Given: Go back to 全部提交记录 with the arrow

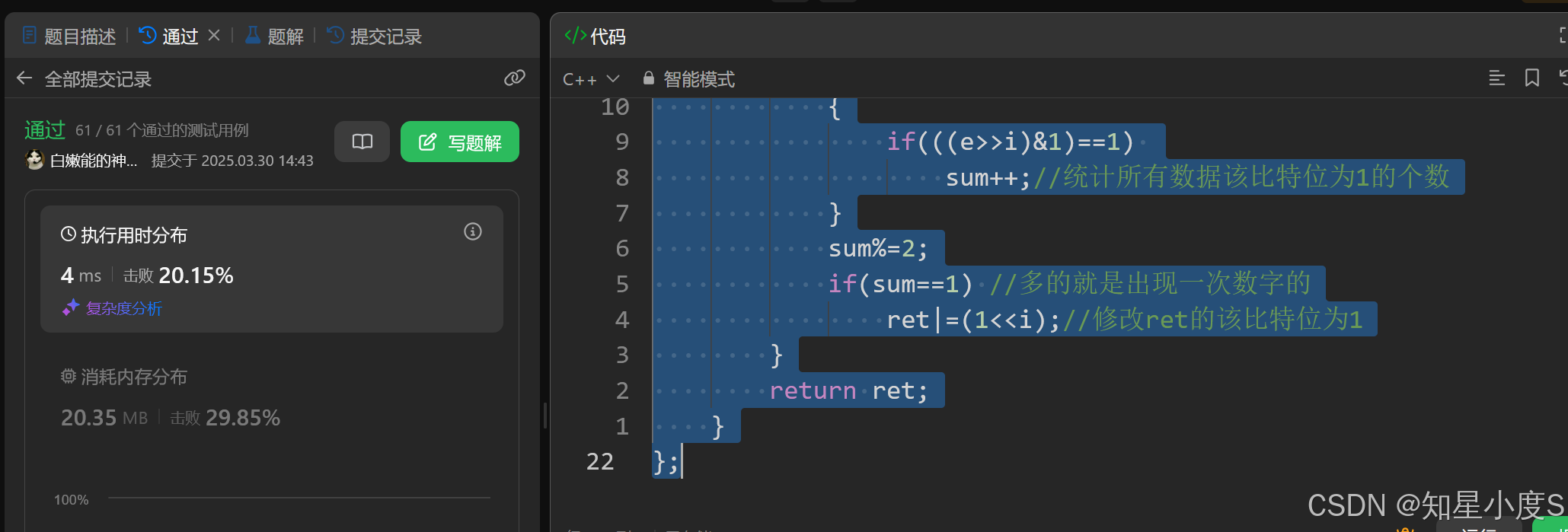Looking at the screenshot, I should pyautogui.click(x=24, y=78).
